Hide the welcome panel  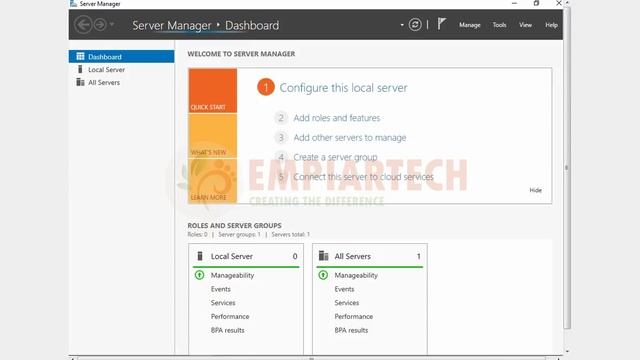click(535, 190)
